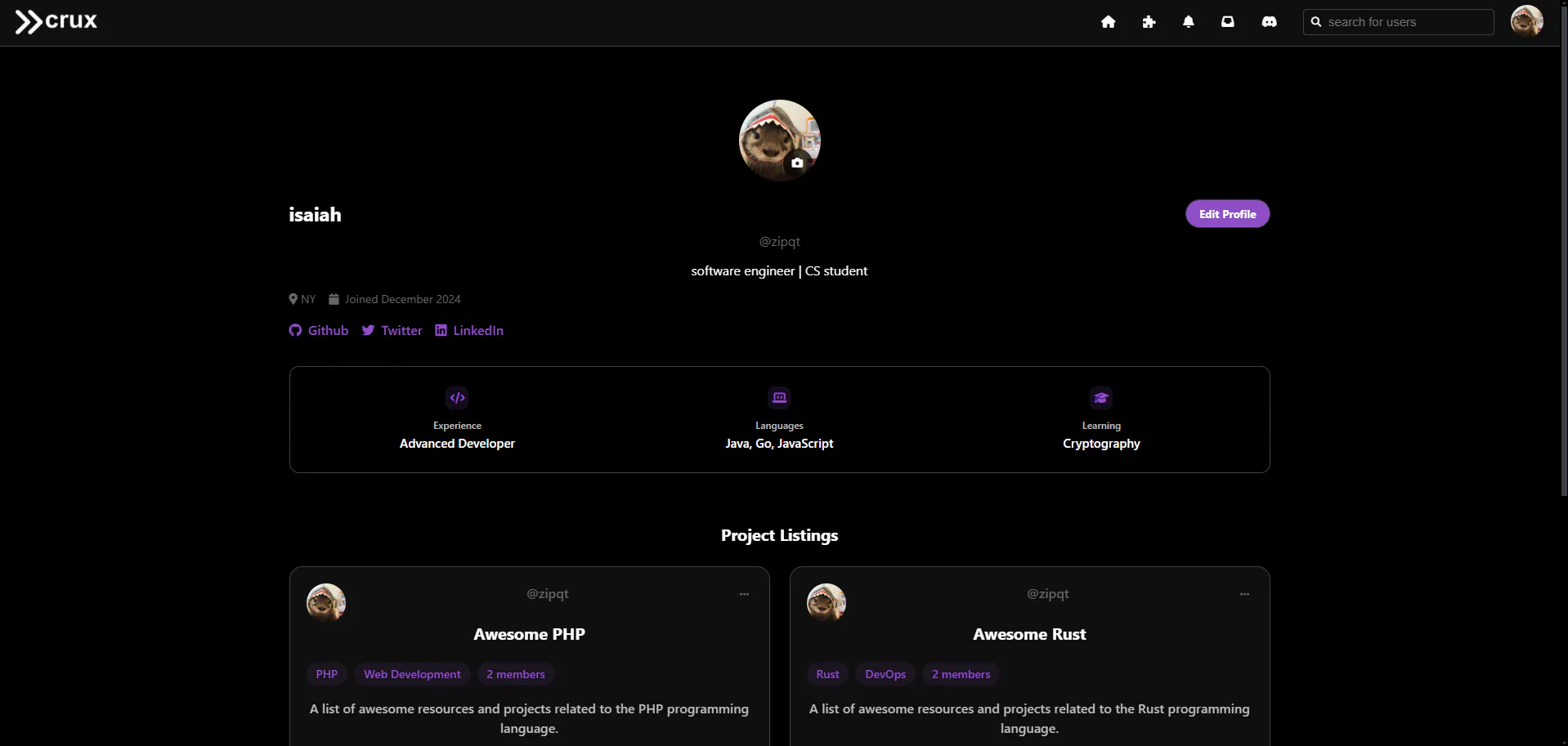Click the Edit Profile button
Image resolution: width=1568 pixels, height=746 pixels.
tap(1227, 214)
